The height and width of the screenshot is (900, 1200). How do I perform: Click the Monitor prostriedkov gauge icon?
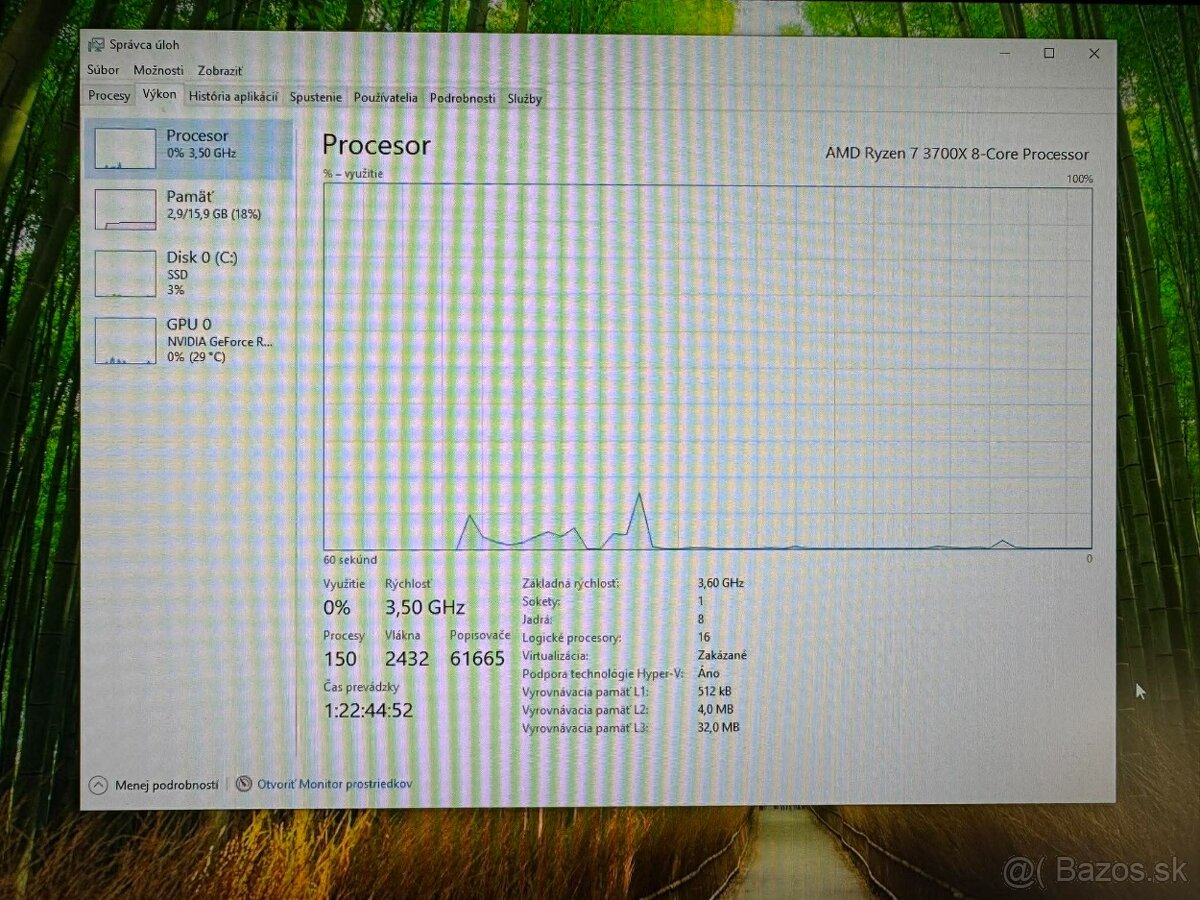coord(243,784)
